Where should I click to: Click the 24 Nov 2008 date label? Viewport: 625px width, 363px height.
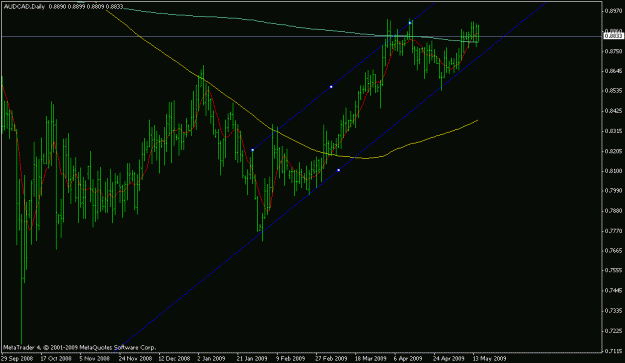click(x=135, y=358)
